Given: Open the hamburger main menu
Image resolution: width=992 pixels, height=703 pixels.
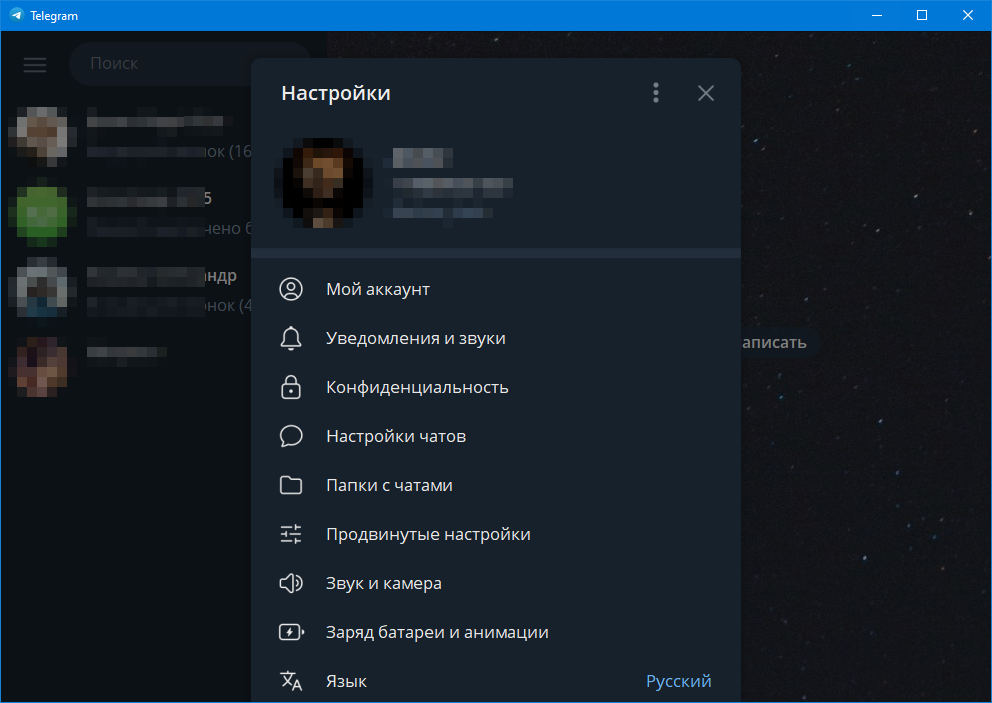Looking at the screenshot, I should [x=35, y=64].
